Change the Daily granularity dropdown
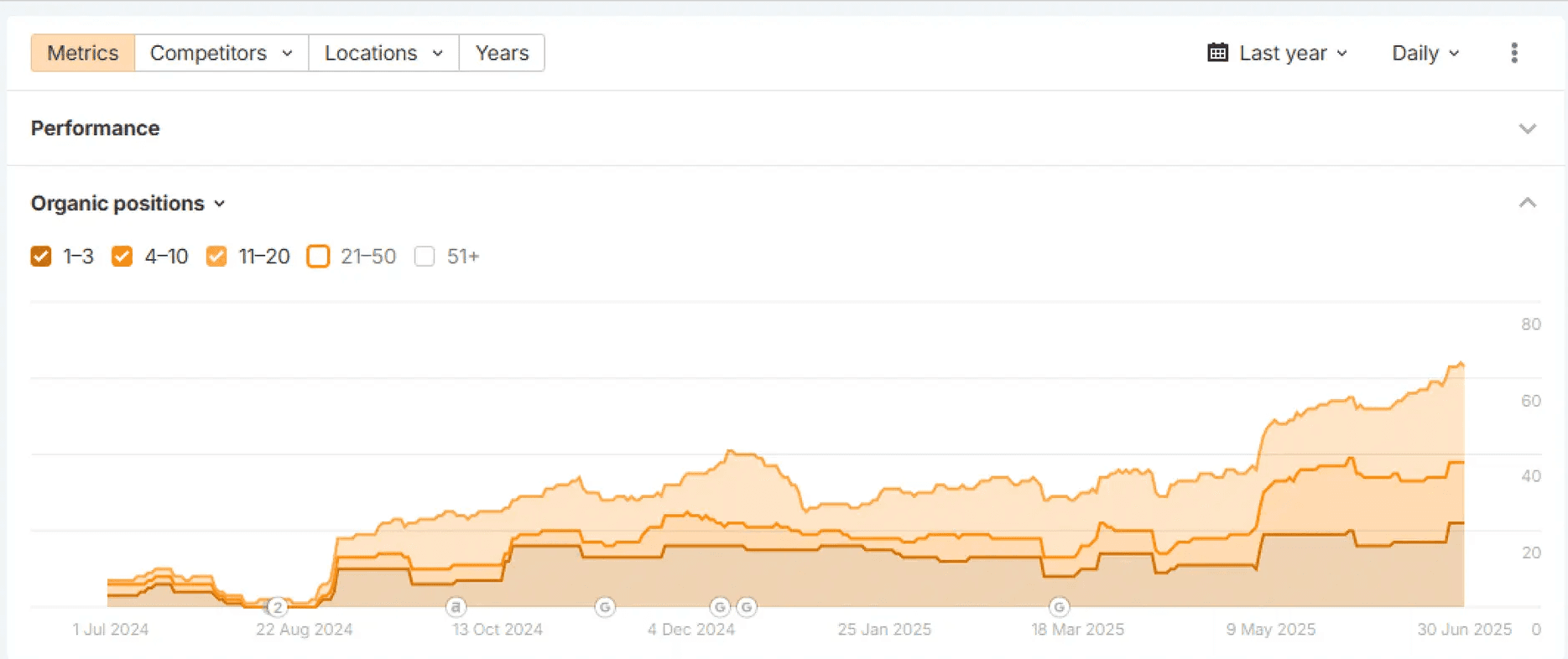 1425,53
